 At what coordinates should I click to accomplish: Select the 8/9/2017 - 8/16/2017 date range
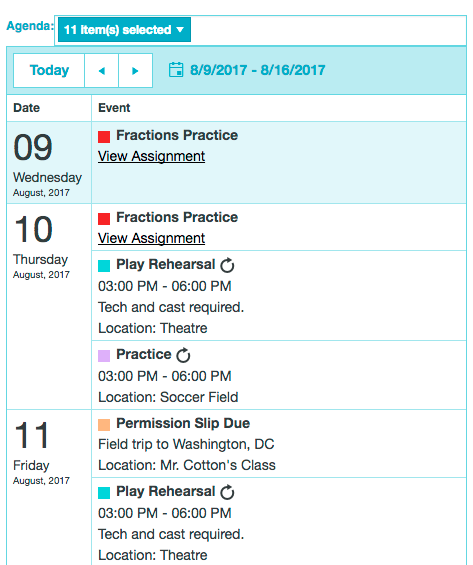[258, 70]
